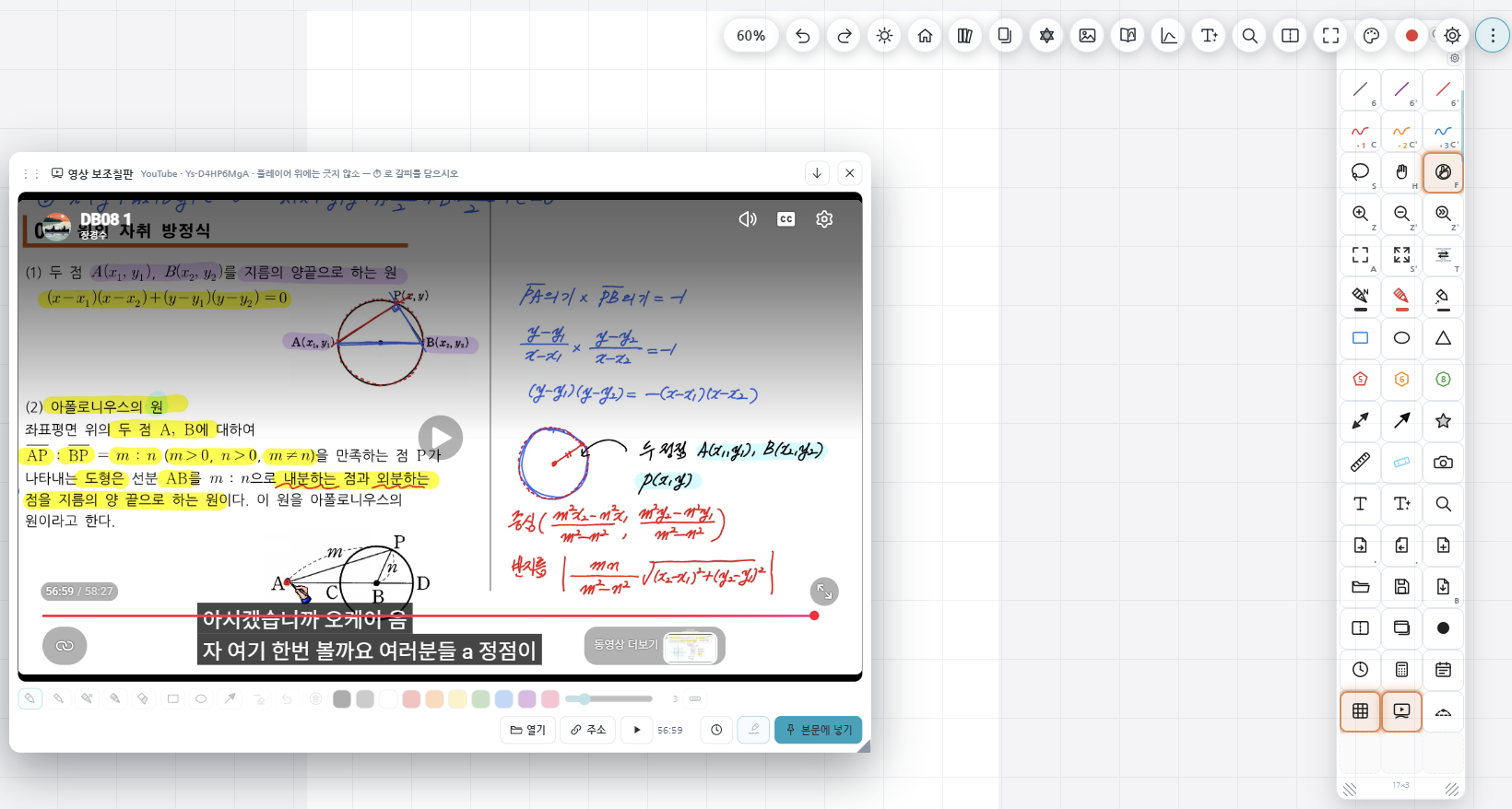Viewport: 1512px width, 809px height.
Task: Select the plain text T tool in palette
Action: tap(1360, 504)
